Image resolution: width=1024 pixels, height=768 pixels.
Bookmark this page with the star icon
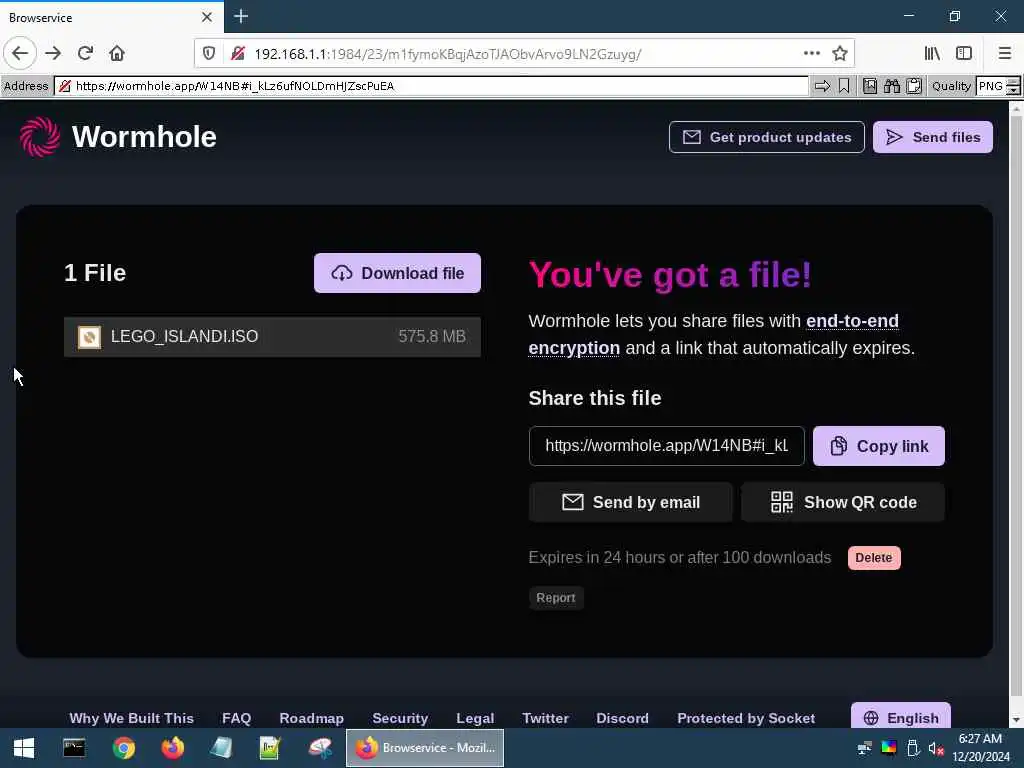840,53
